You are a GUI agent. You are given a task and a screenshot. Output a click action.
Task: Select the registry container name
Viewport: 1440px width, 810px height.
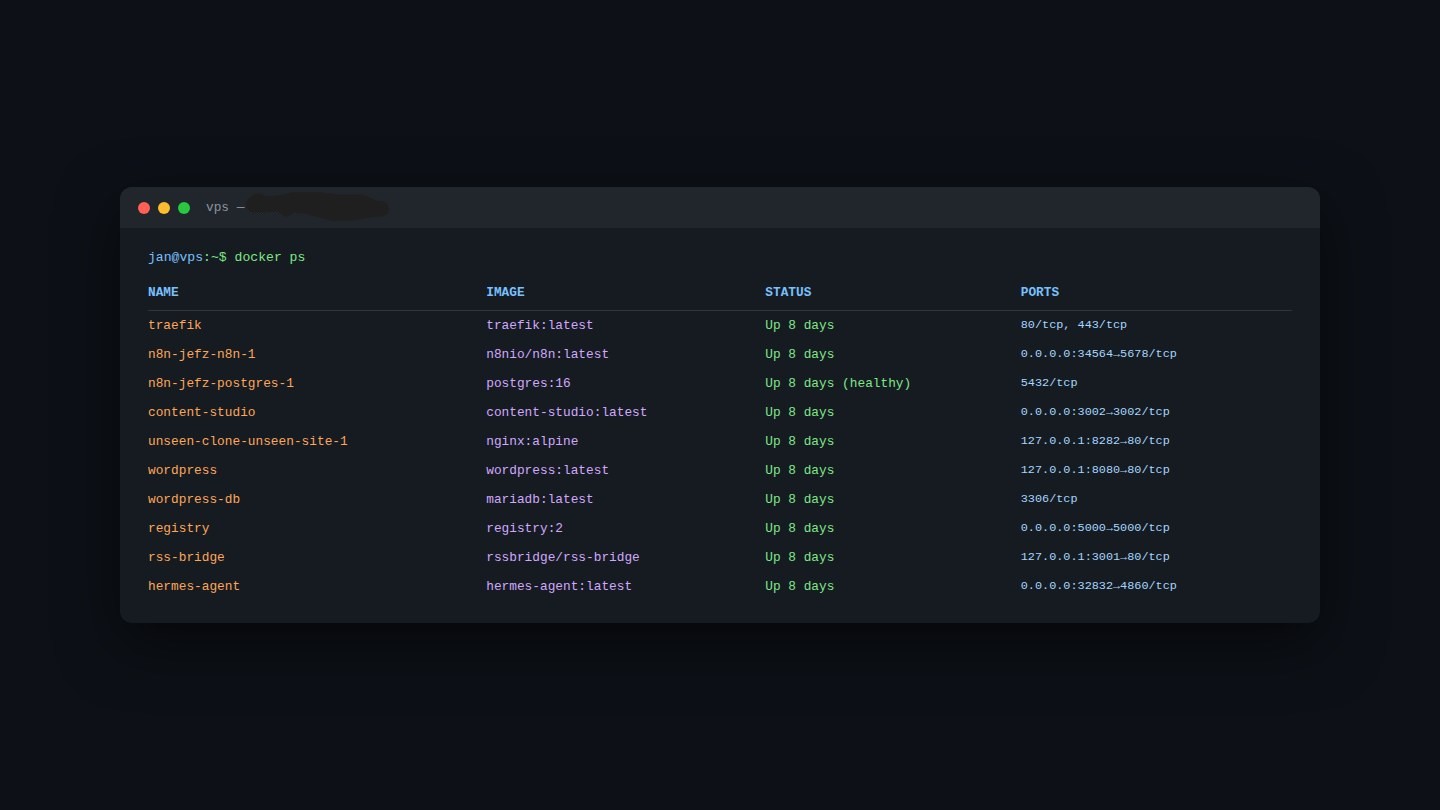tap(179, 528)
